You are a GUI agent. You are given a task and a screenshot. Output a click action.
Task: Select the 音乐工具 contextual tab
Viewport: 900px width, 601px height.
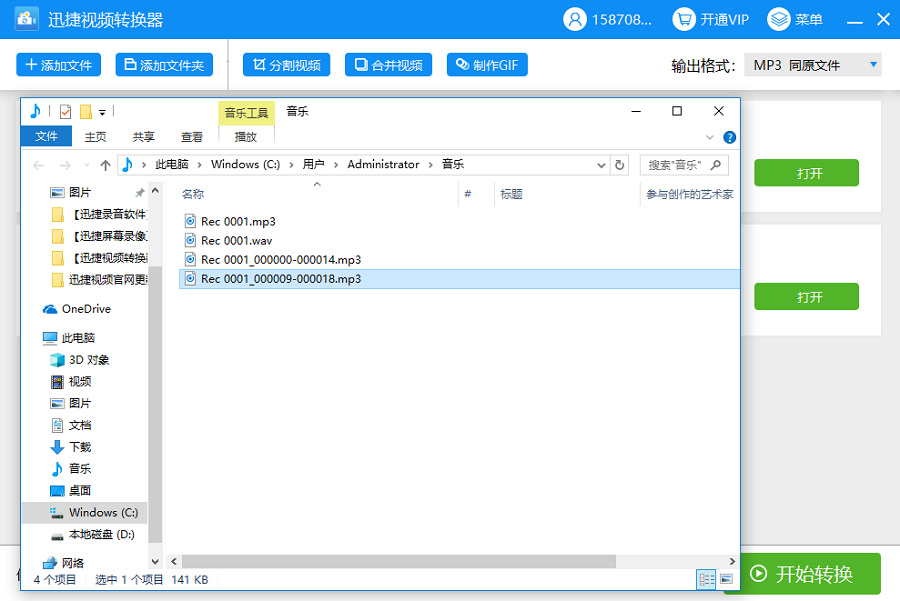(x=246, y=113)
